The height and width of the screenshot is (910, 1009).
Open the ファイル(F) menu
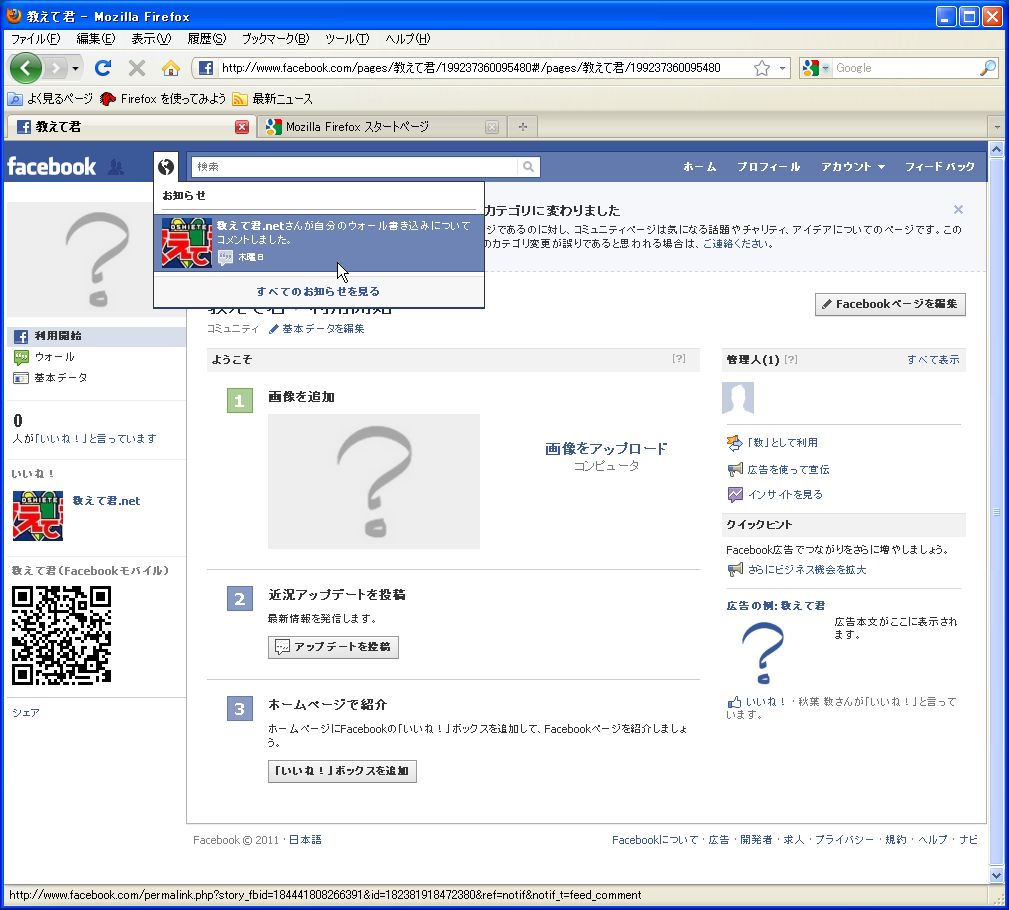(x=35, y=39)
